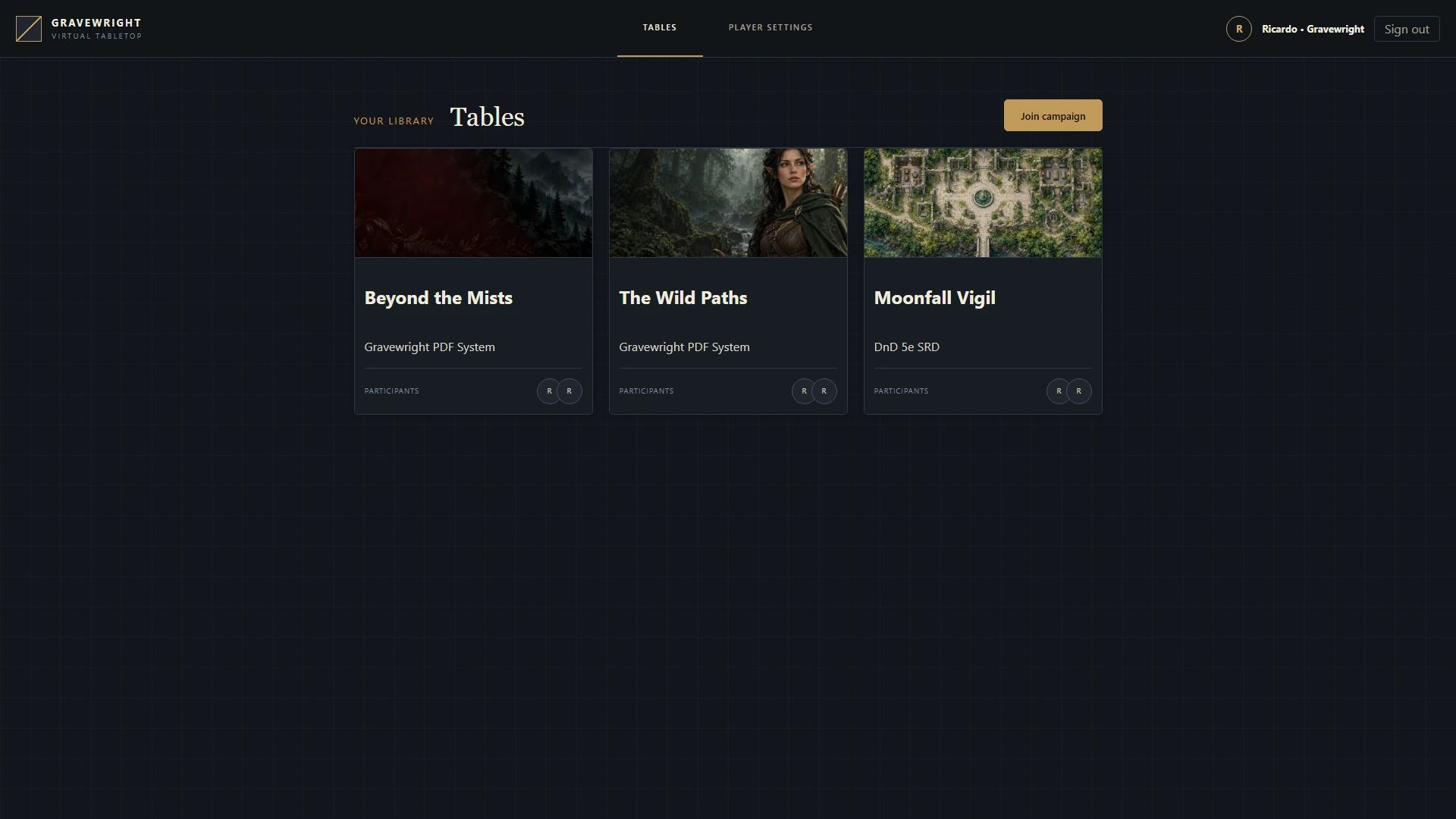Click first participant avatar in The Wild Paths
The width and height of the screenshot is (1456, 819).
click(x=804, y=391)
